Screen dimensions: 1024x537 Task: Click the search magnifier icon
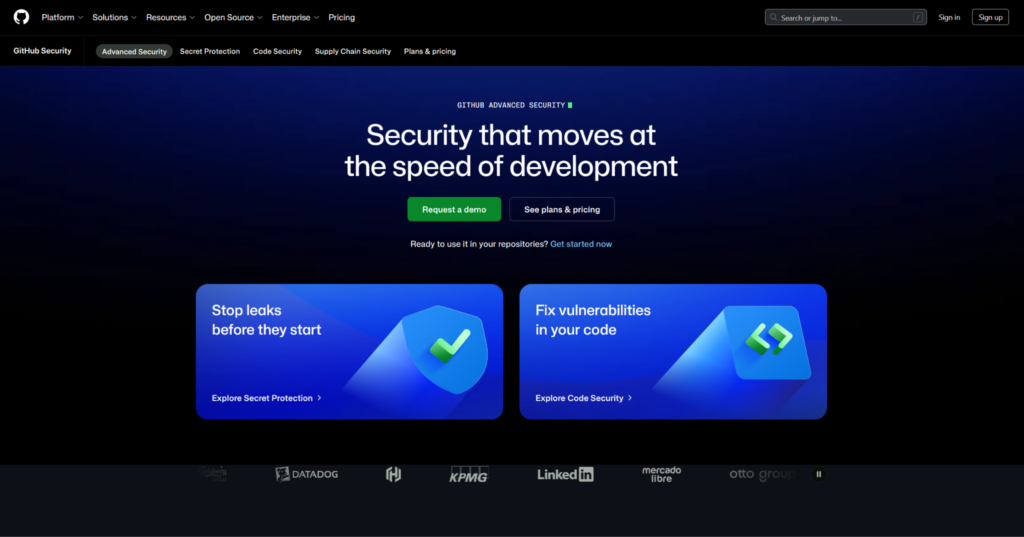tap(774, 18)
